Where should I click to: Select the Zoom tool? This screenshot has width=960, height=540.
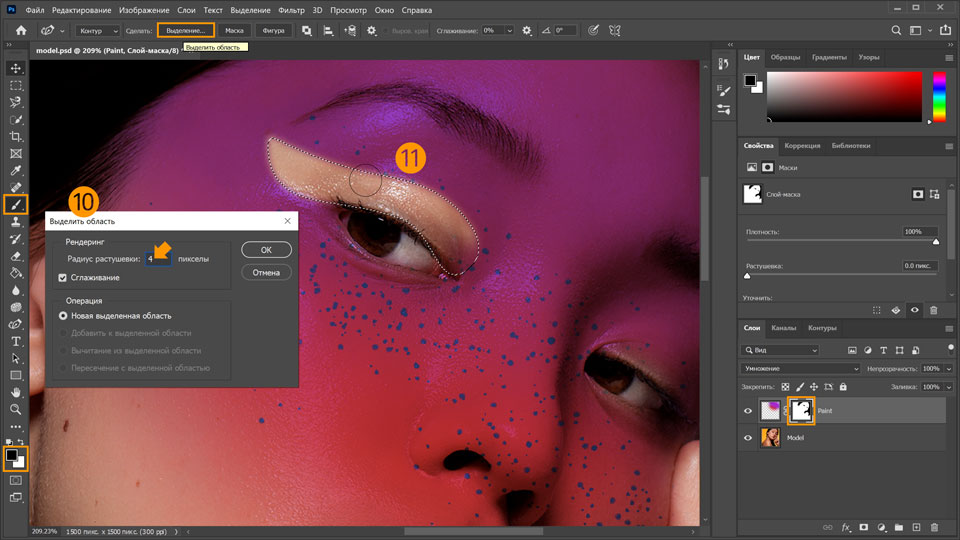(16, 410)
